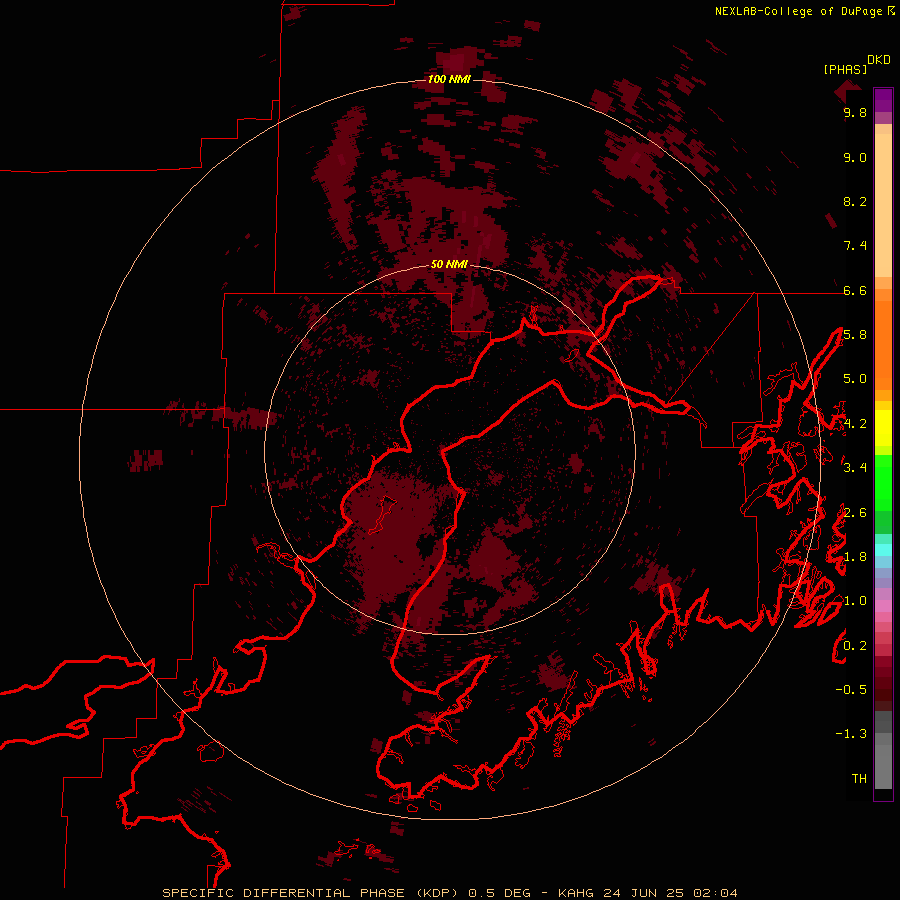This screenshot has width=900, height=900.
Task: Click the "24 JUN 25" date in the caption
Action: pyautogui.click(x=643, y=893)
